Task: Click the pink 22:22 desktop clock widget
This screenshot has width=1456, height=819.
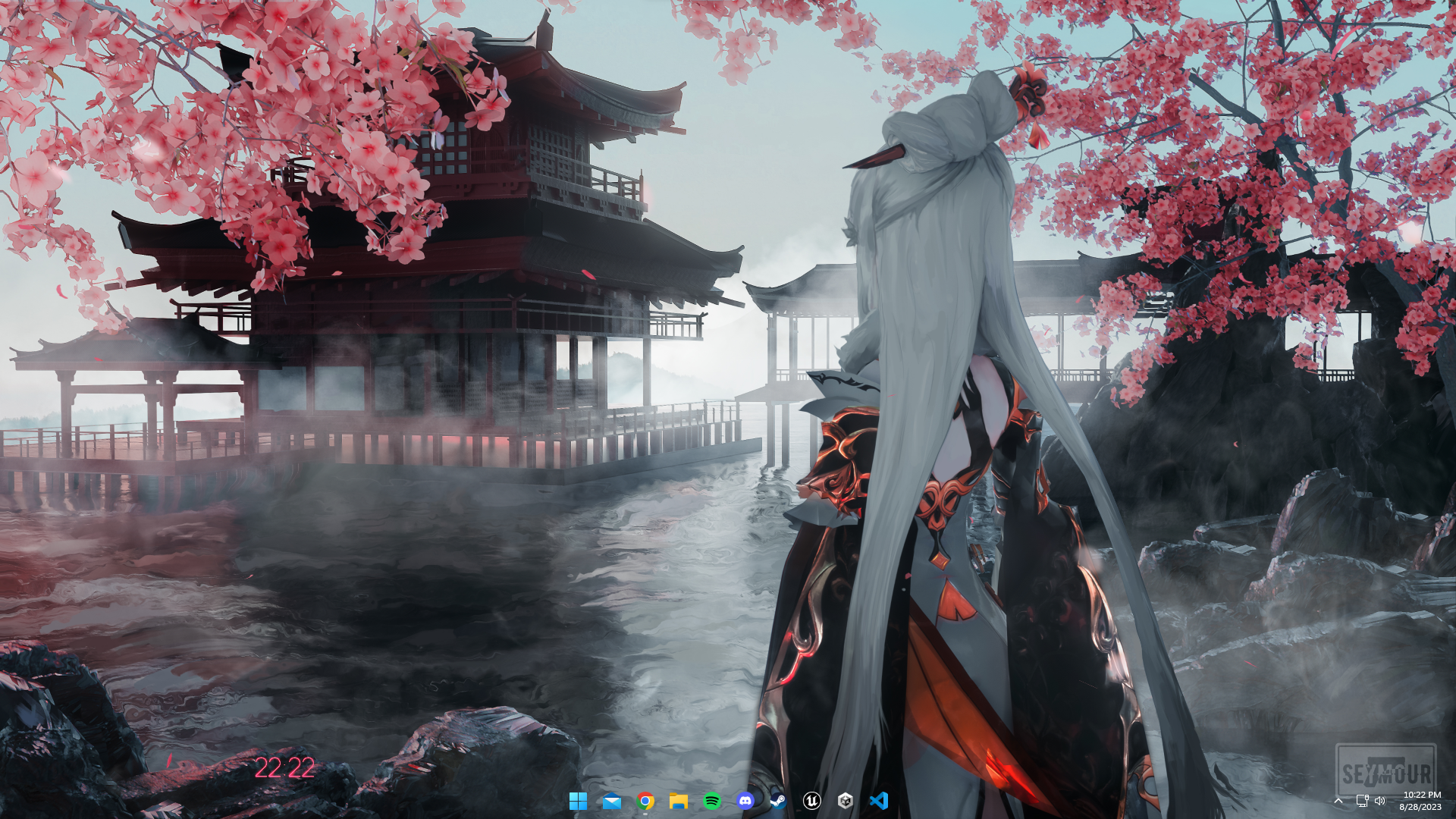Action: click(284, 768)
